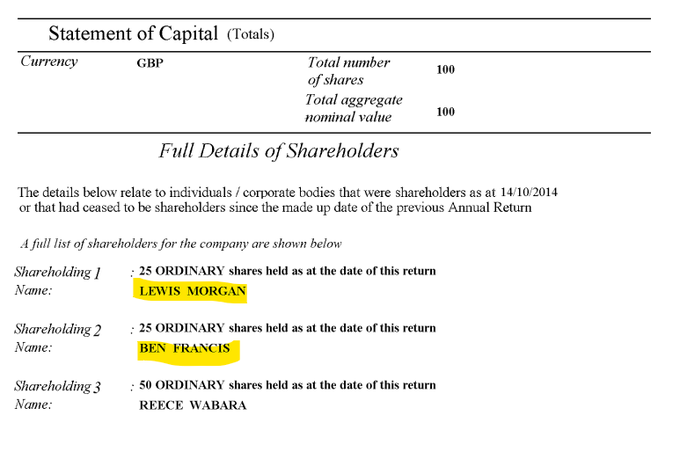The width and height of the screenshot is (680, 452).
Task: Click the Total number of shares label
Action: 349,71
